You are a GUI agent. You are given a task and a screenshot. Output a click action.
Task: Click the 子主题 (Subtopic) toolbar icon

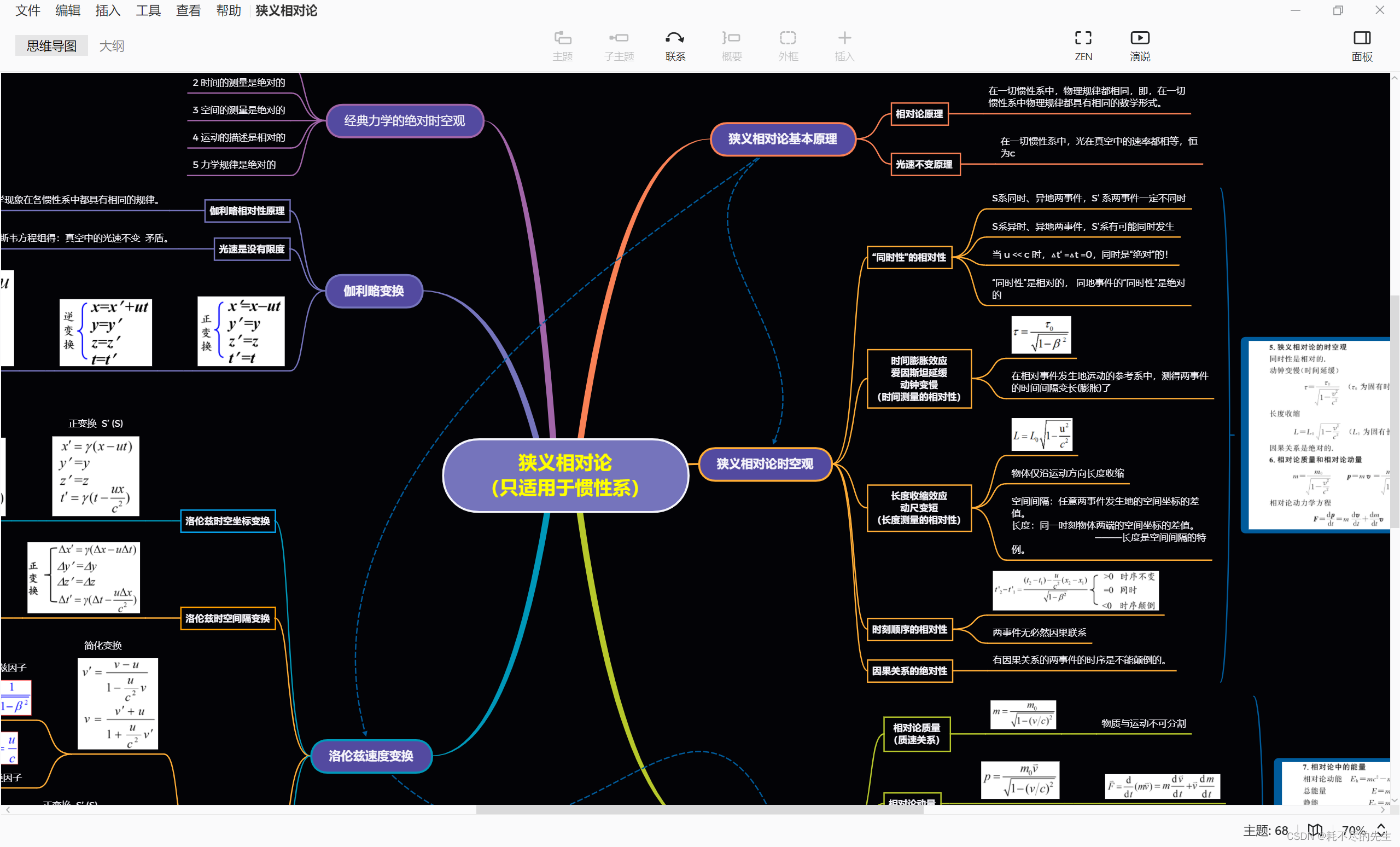[618, 45]
